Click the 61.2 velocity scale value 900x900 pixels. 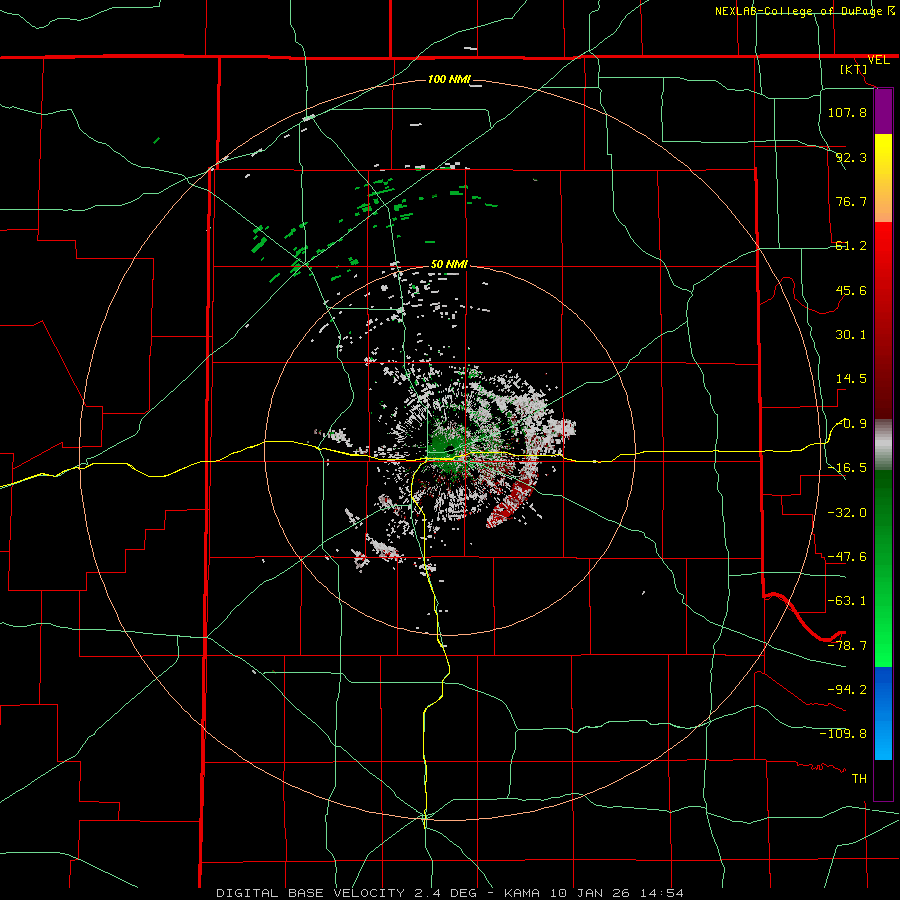click(x=851, y=246)
